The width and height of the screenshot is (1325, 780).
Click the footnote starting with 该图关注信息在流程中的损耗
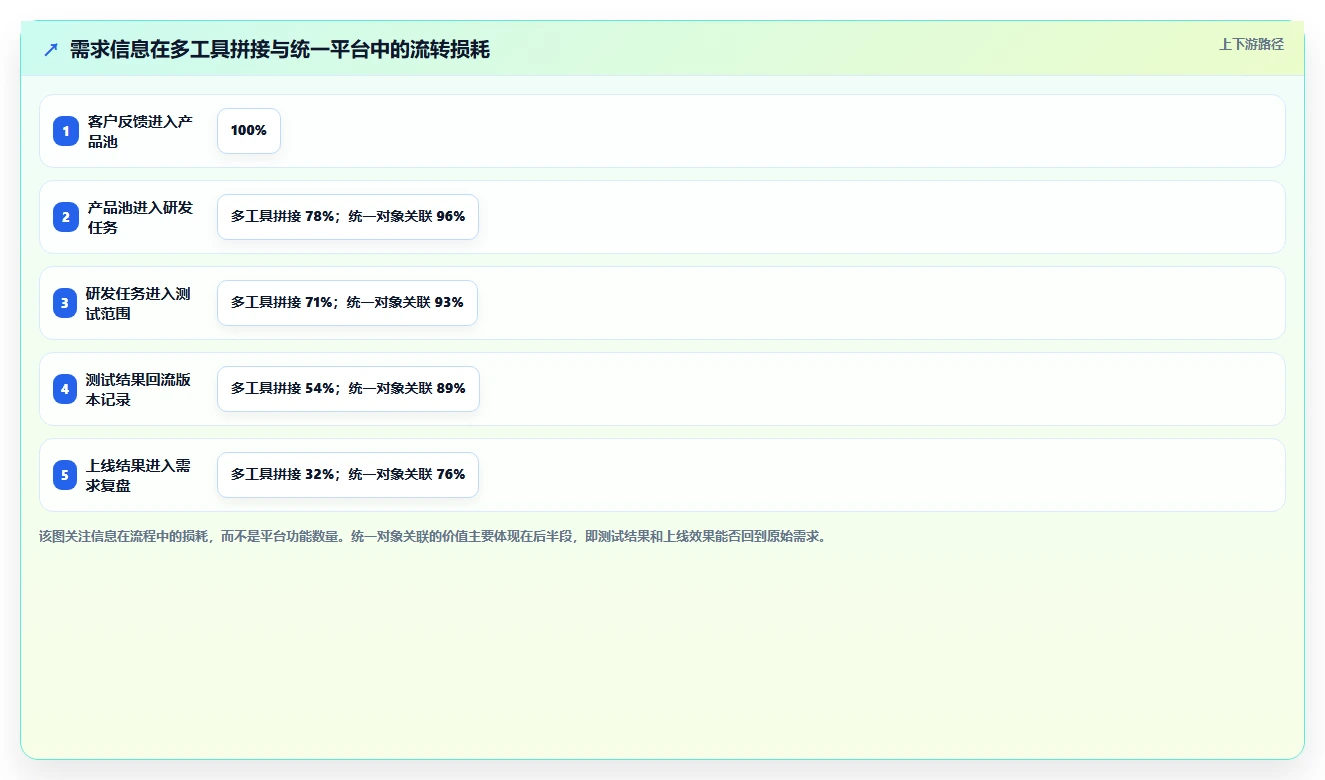[x=434, y=536]
